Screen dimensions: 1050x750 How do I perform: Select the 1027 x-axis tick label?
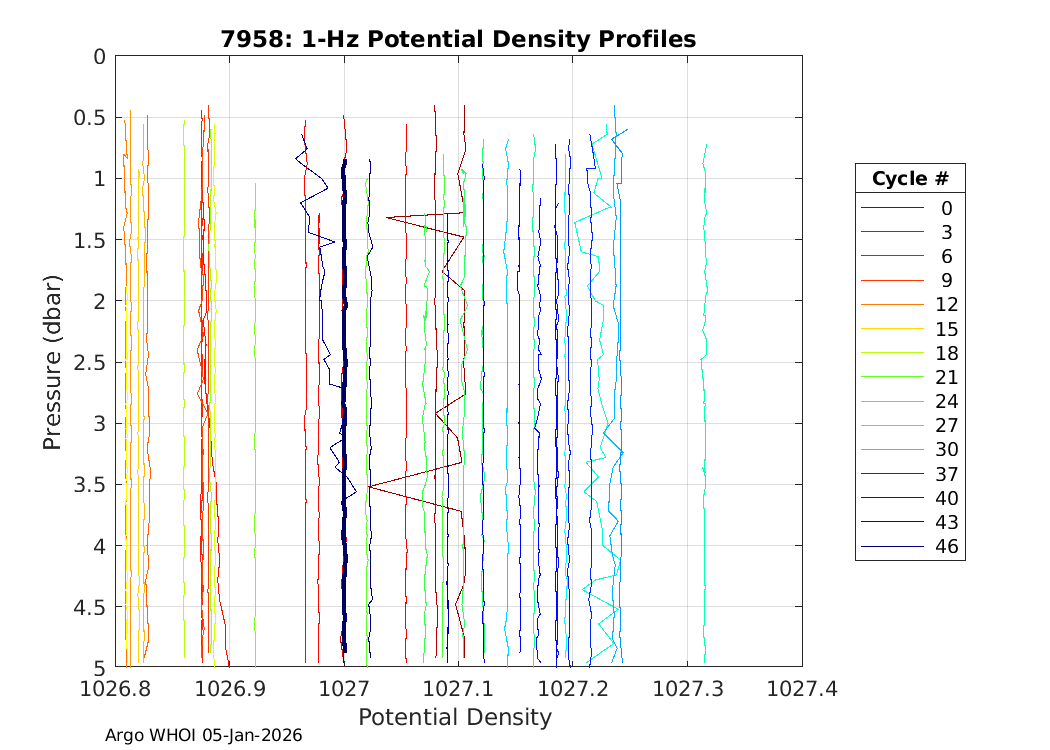[x=344, y=688]
